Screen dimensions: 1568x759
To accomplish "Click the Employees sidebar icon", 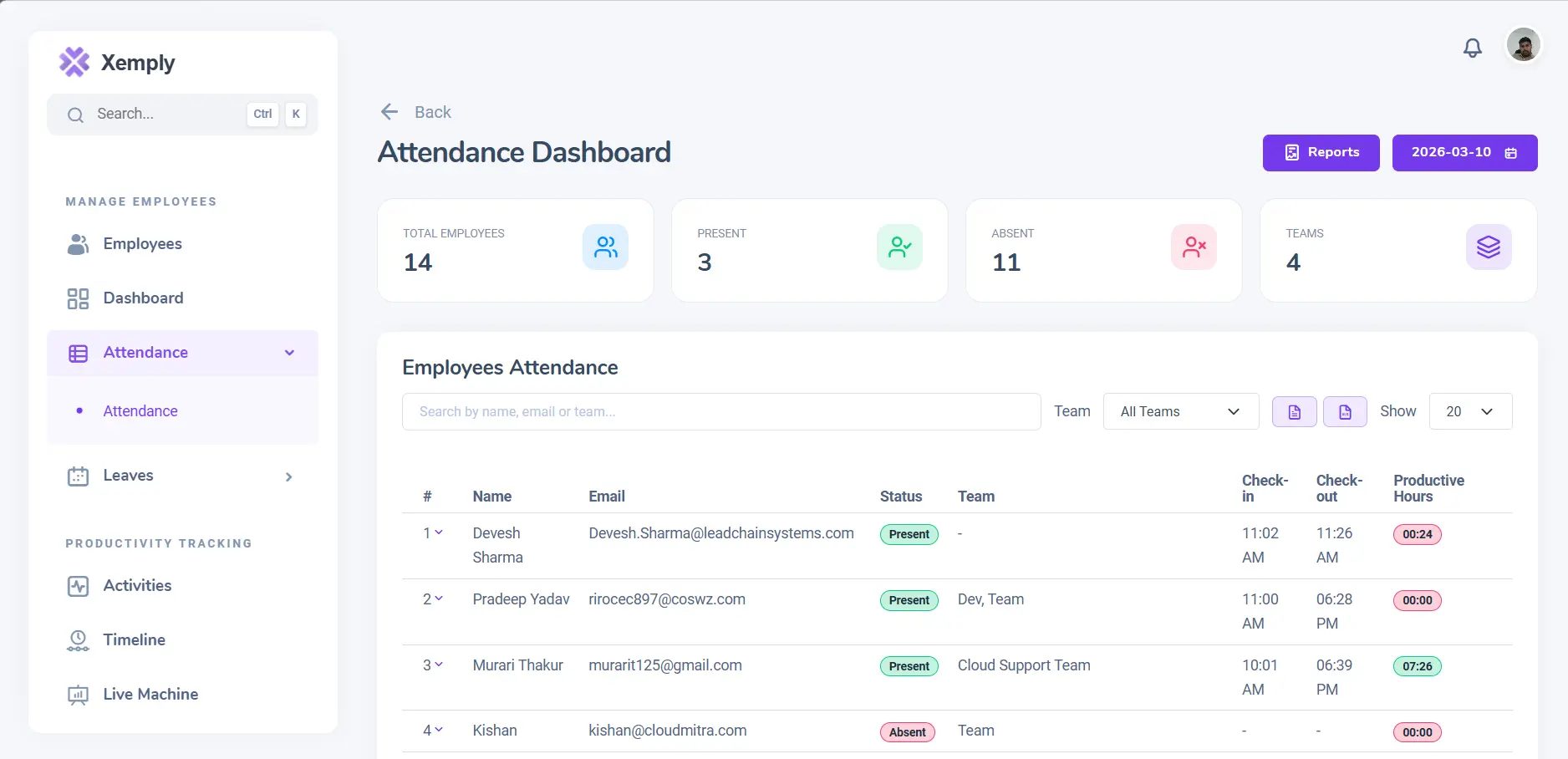I will [x=78, y=244].
